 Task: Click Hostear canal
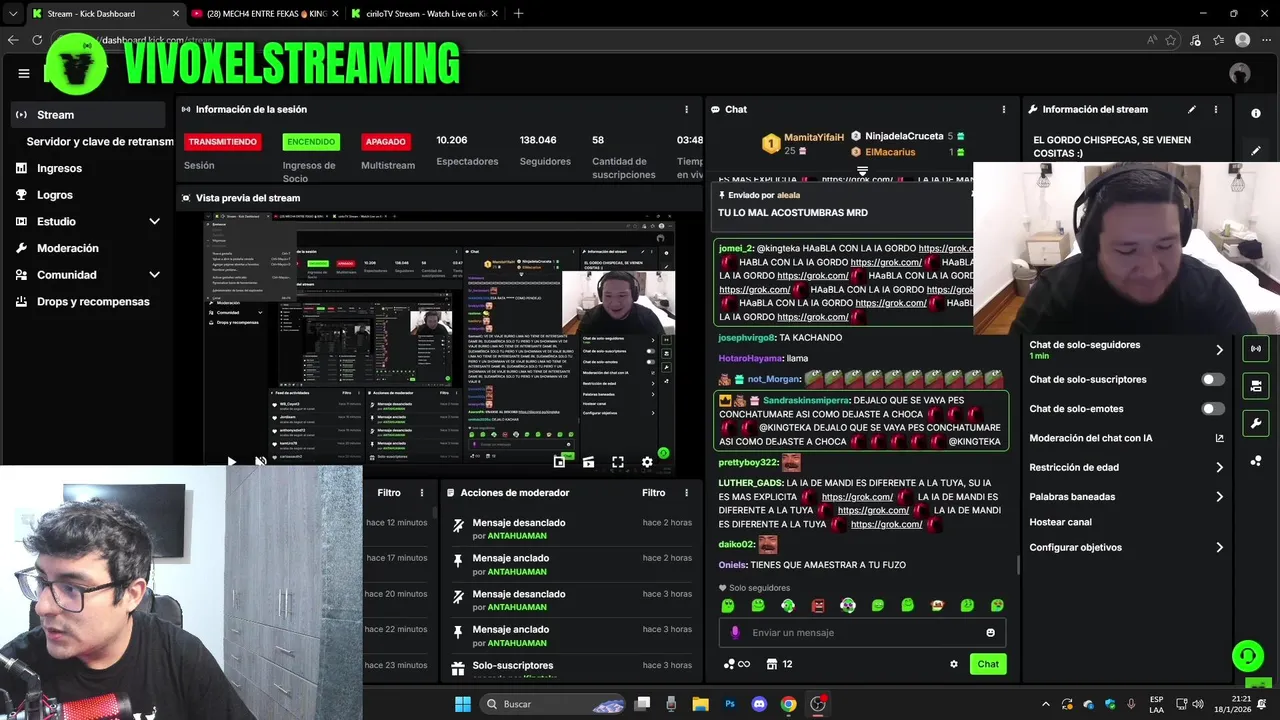[x=1060, y=522]
